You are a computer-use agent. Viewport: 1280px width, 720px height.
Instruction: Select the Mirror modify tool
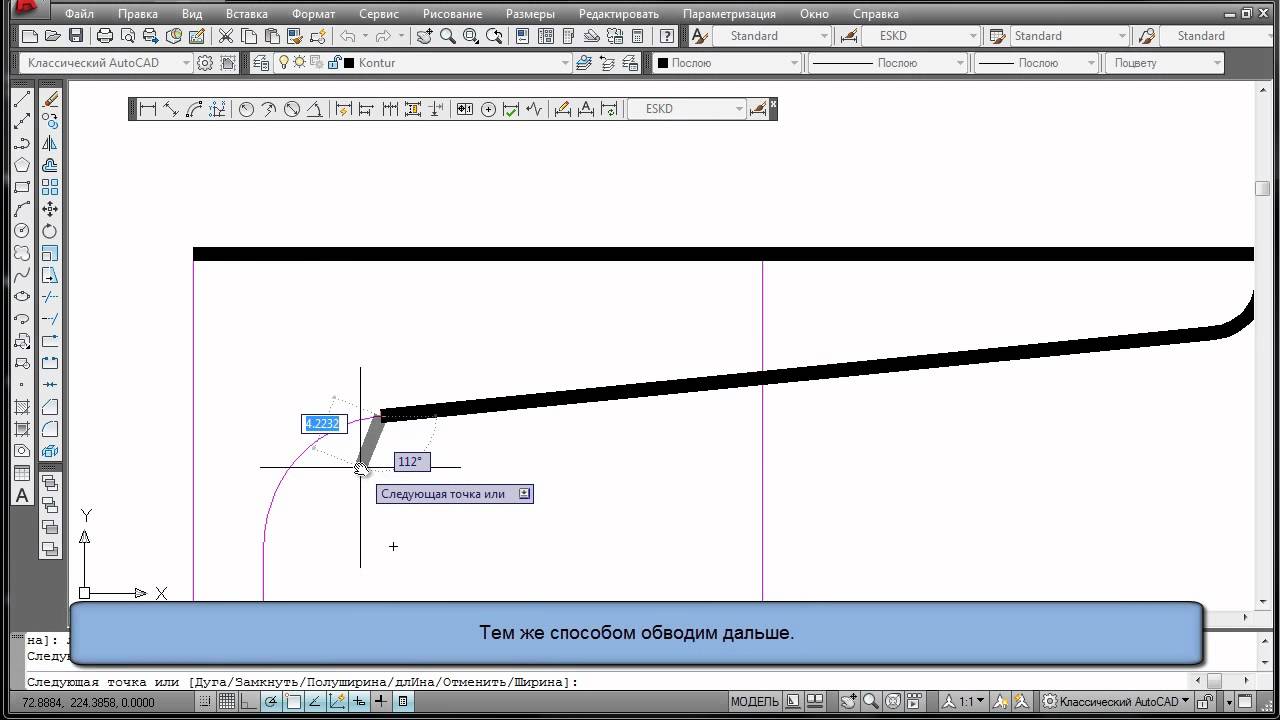click(x=50, y=143)
